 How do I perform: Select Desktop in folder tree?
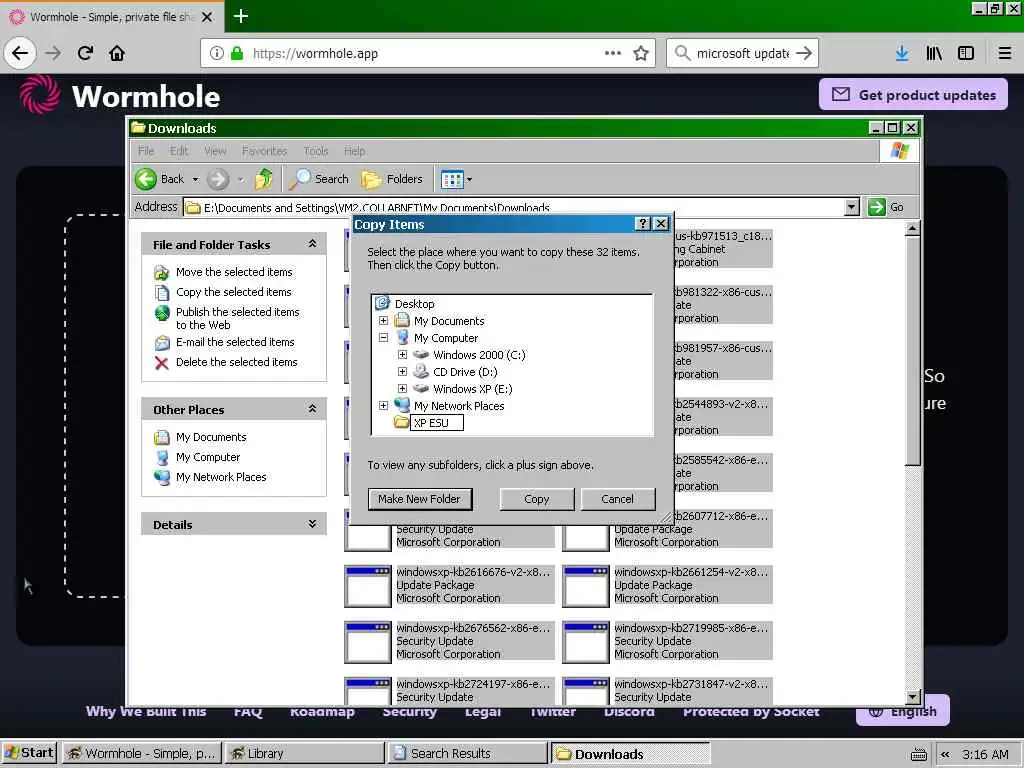pos(414,304)
